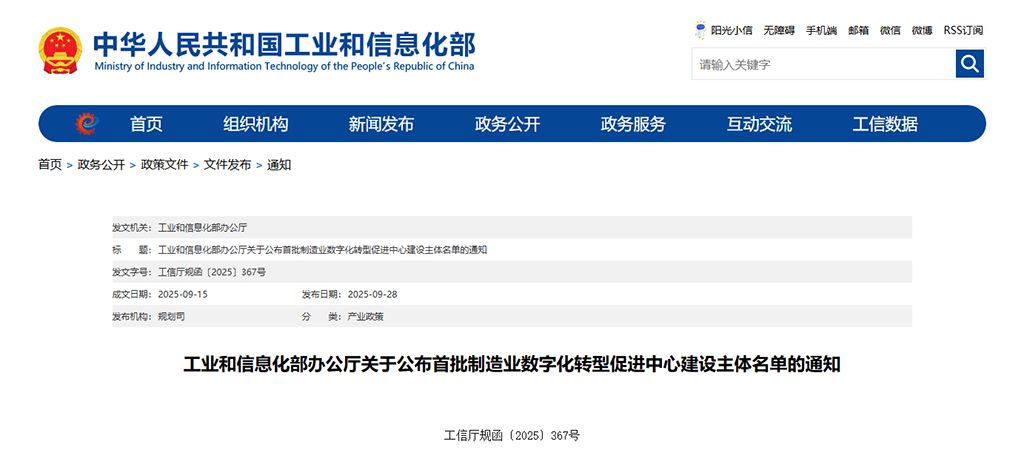Click the 阳光小信 robot mascot icon
1024x464 pixels.
700,30
